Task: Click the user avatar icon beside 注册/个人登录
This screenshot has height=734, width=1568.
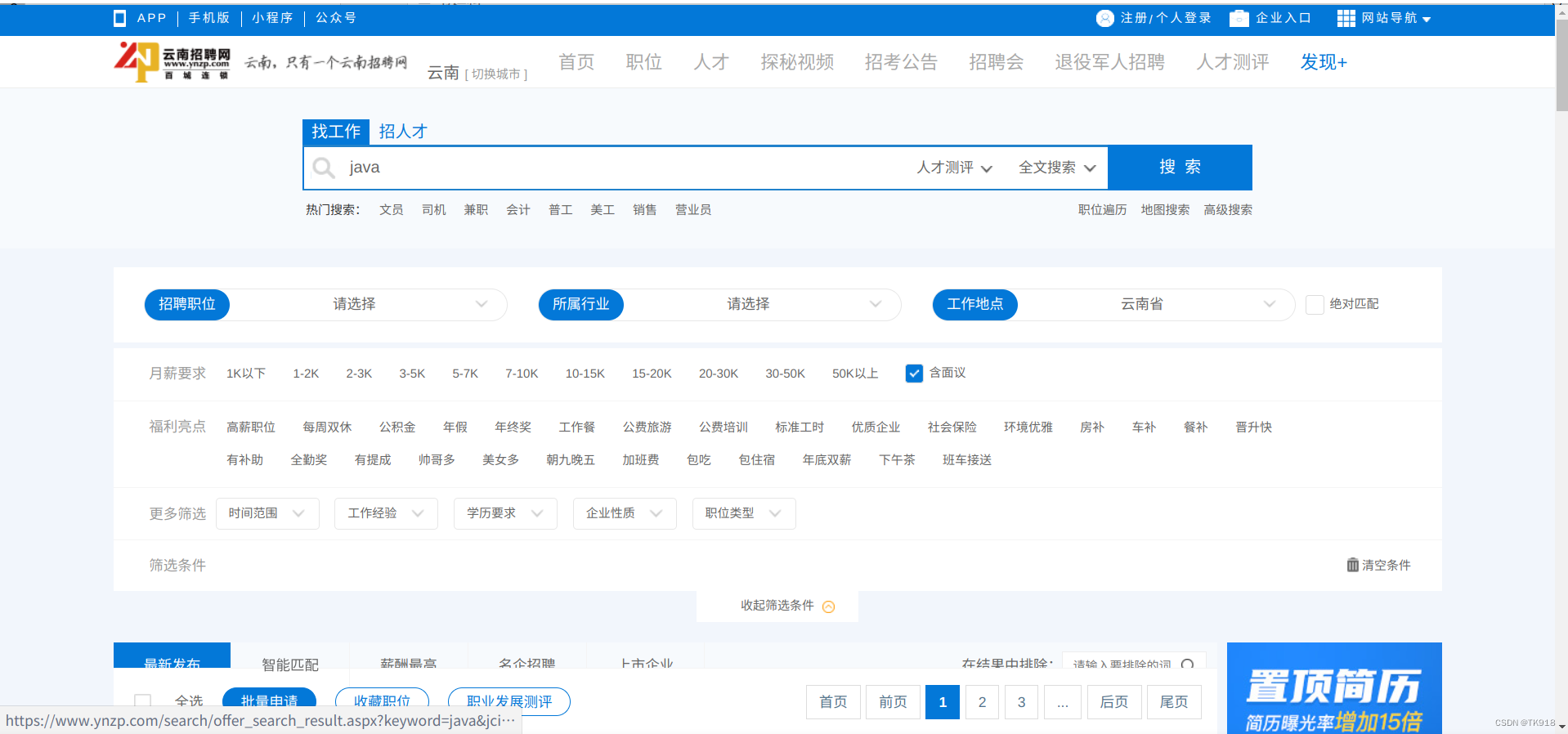Action: [x=1105, y=18]
